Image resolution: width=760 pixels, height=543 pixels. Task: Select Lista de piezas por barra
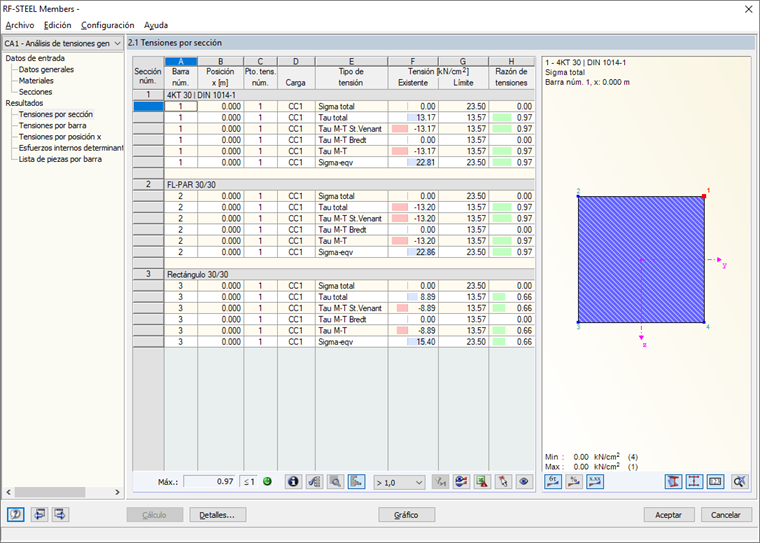point(60,159)
